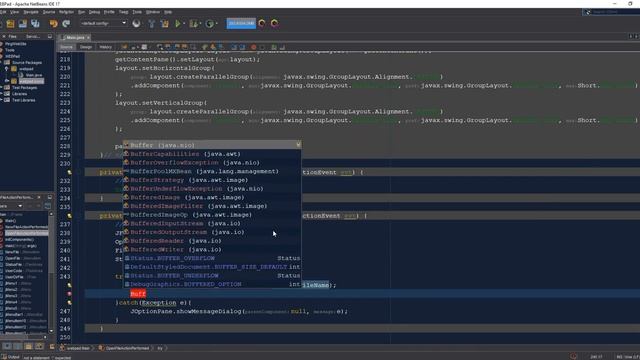640x360 pixels.
Task: Switch to the Design view button
Action: pos(86,47)
